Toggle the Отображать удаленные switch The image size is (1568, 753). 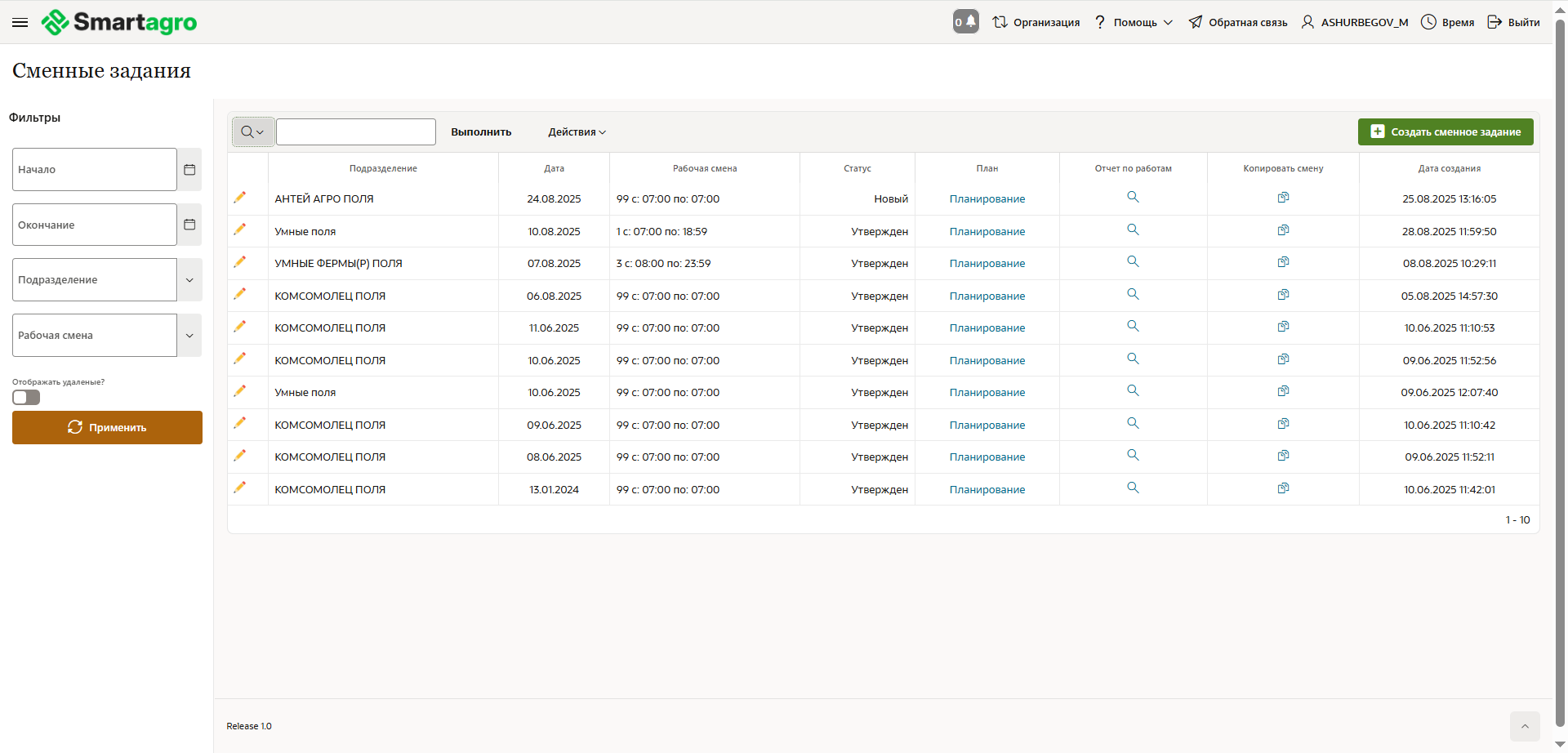point(26,398)
